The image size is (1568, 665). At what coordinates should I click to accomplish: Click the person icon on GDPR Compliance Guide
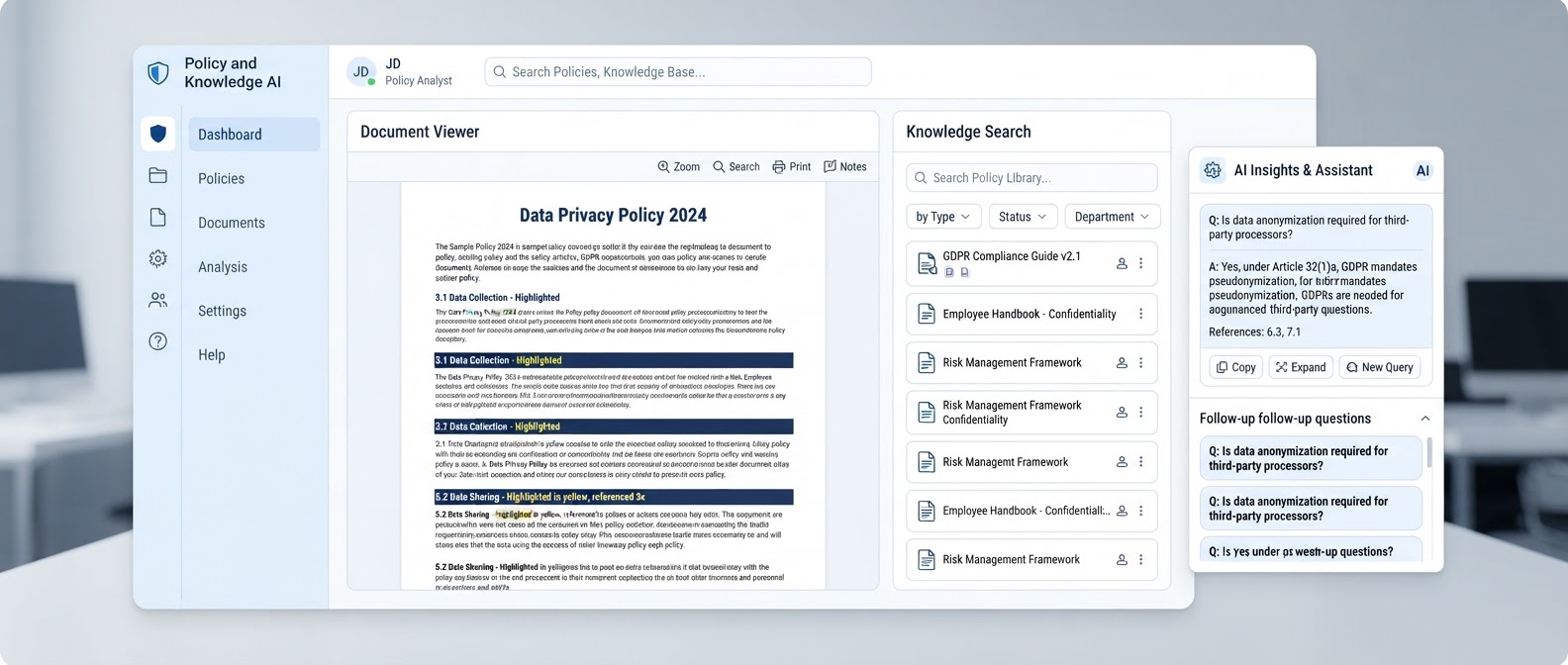point(1122,264)
